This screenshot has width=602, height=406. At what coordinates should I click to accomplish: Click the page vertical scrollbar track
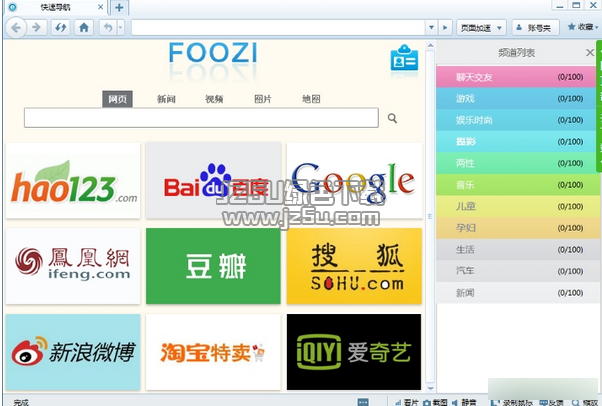click(x=430, y=217)
